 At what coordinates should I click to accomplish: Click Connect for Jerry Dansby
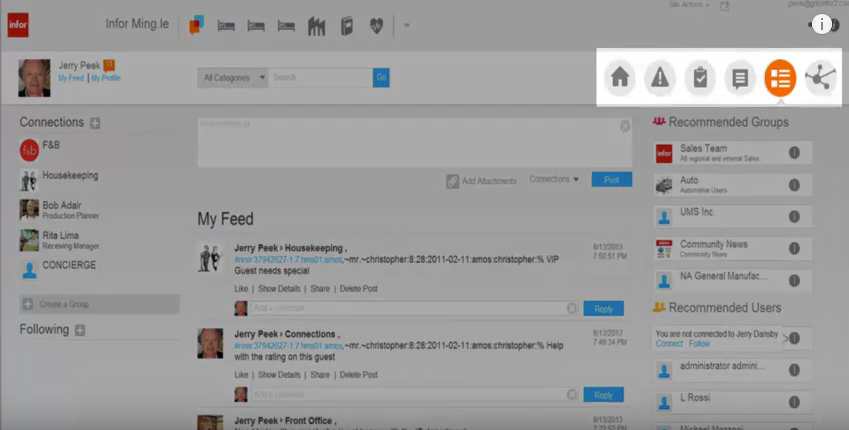[669, 343]
